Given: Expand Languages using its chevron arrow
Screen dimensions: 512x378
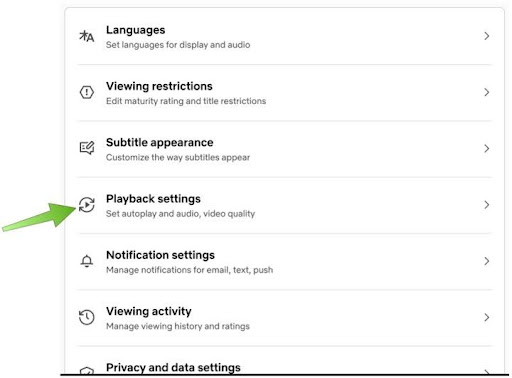Looking at the screenshot, I should 487,36.
